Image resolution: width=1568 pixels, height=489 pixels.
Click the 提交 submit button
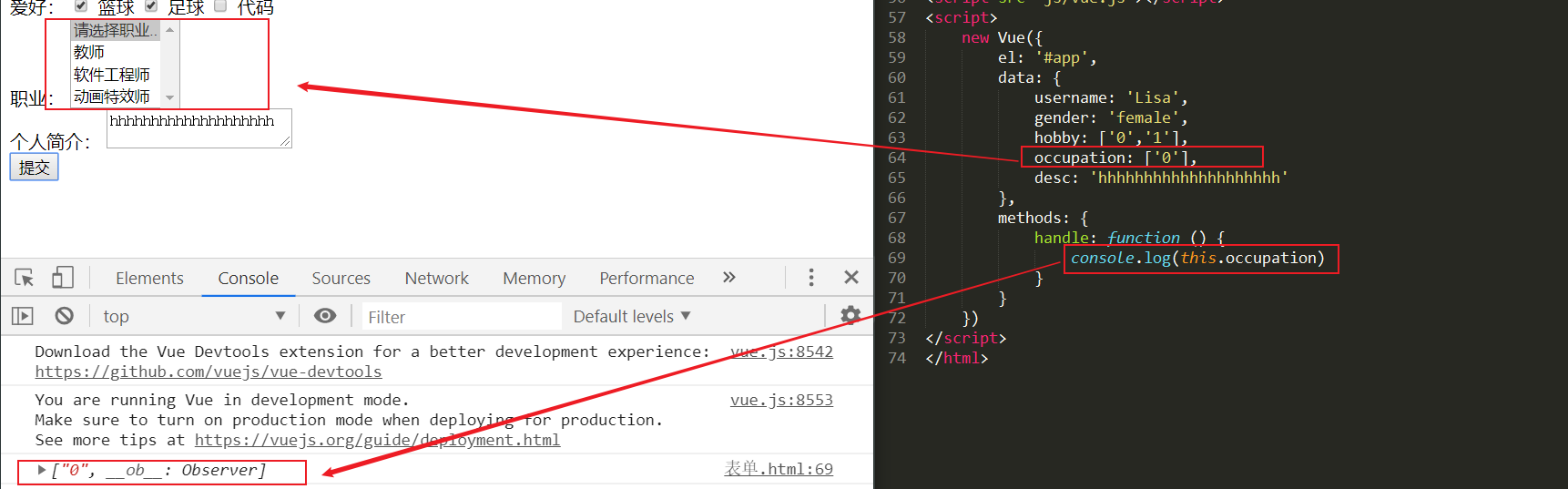[34, 168]
